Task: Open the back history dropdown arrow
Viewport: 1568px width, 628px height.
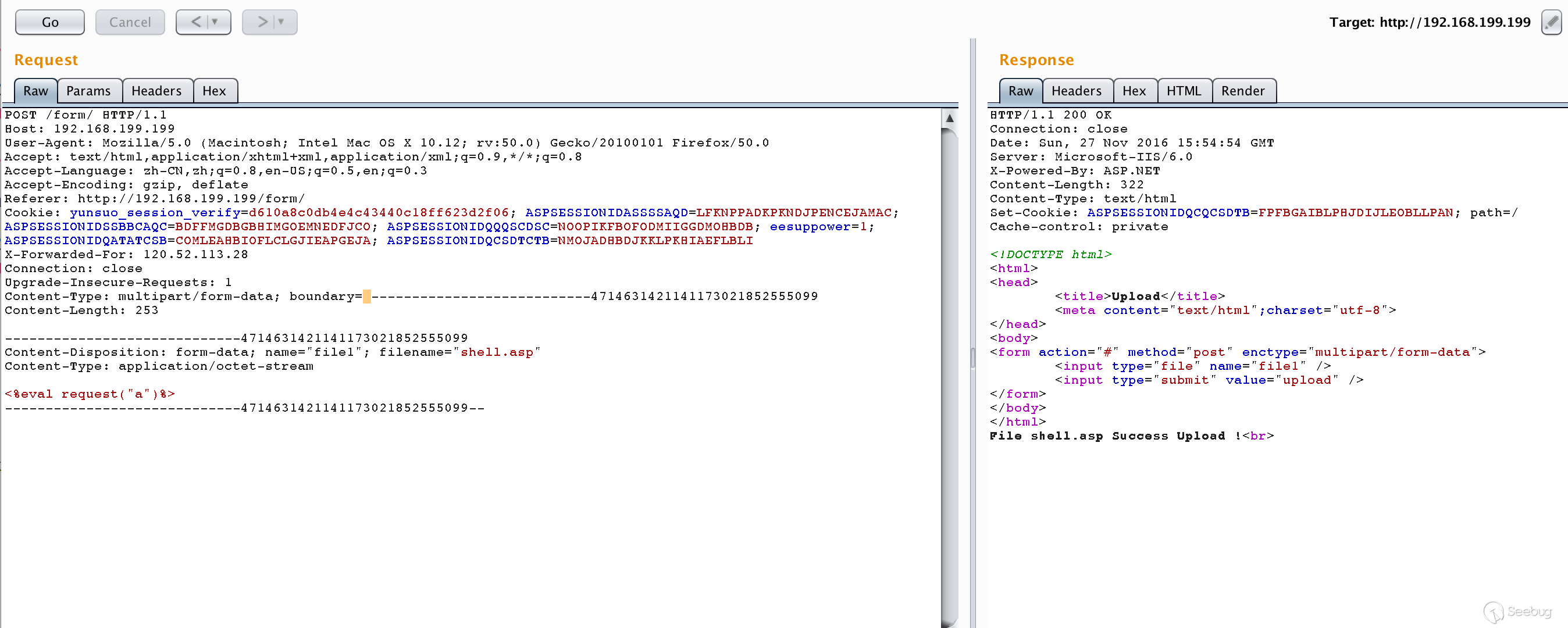Action: point(215,23)
